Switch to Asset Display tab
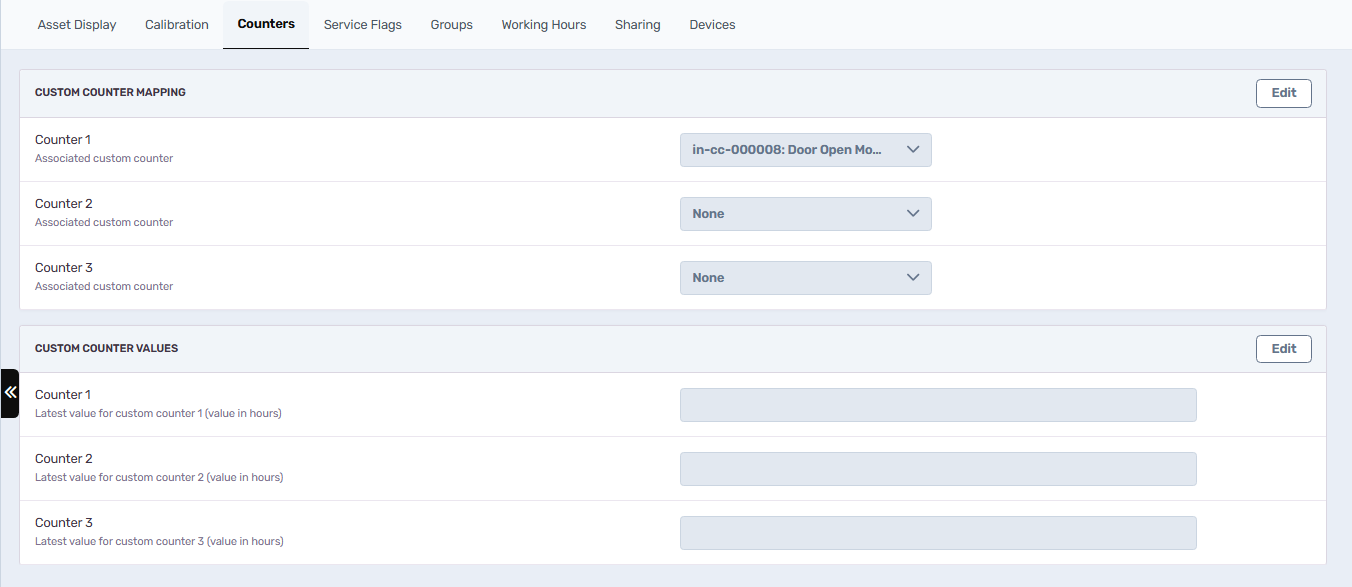1352x587 pixels. coord(77,25)
